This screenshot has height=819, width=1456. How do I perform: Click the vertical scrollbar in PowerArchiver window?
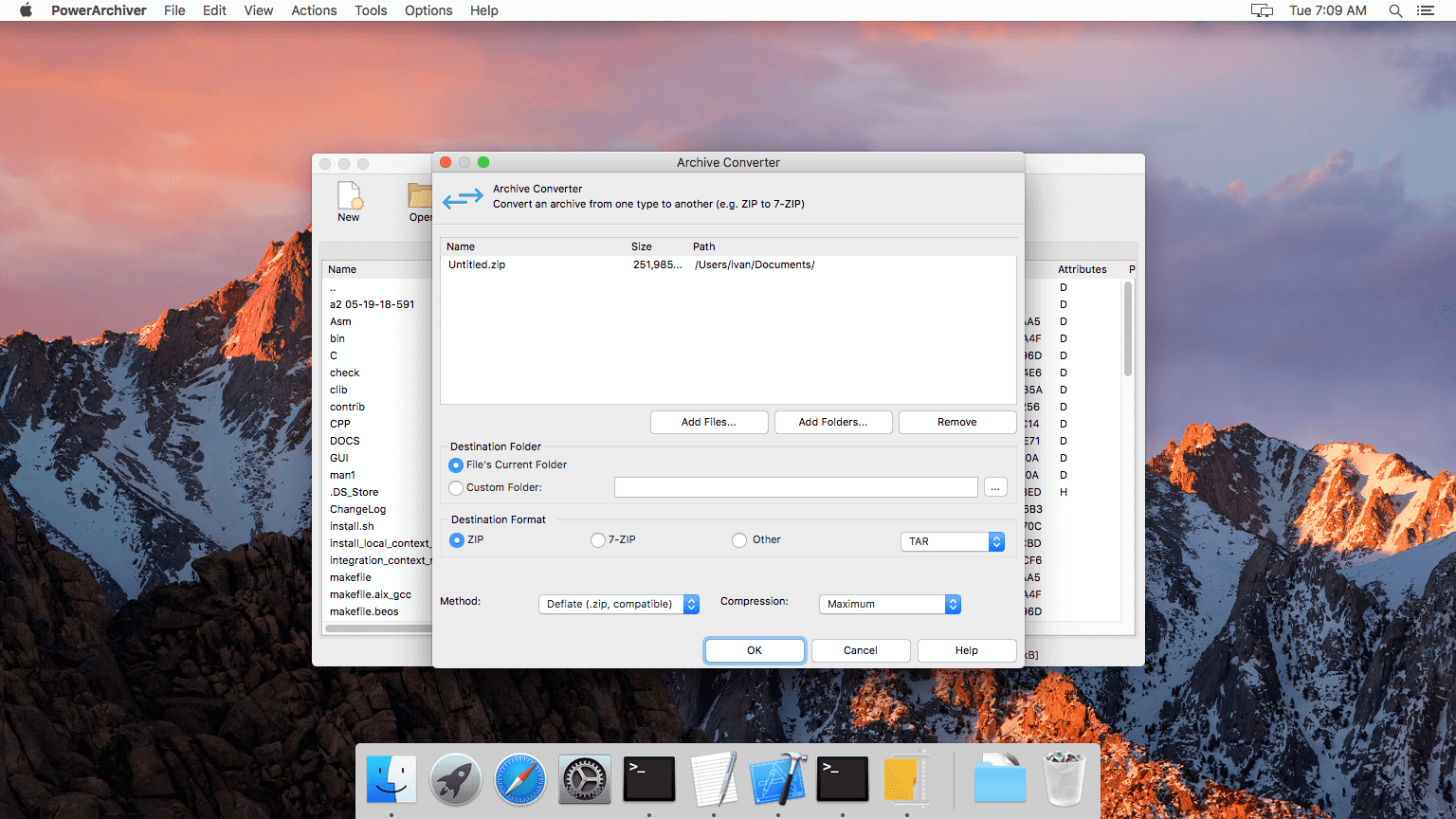(1128, 329)
